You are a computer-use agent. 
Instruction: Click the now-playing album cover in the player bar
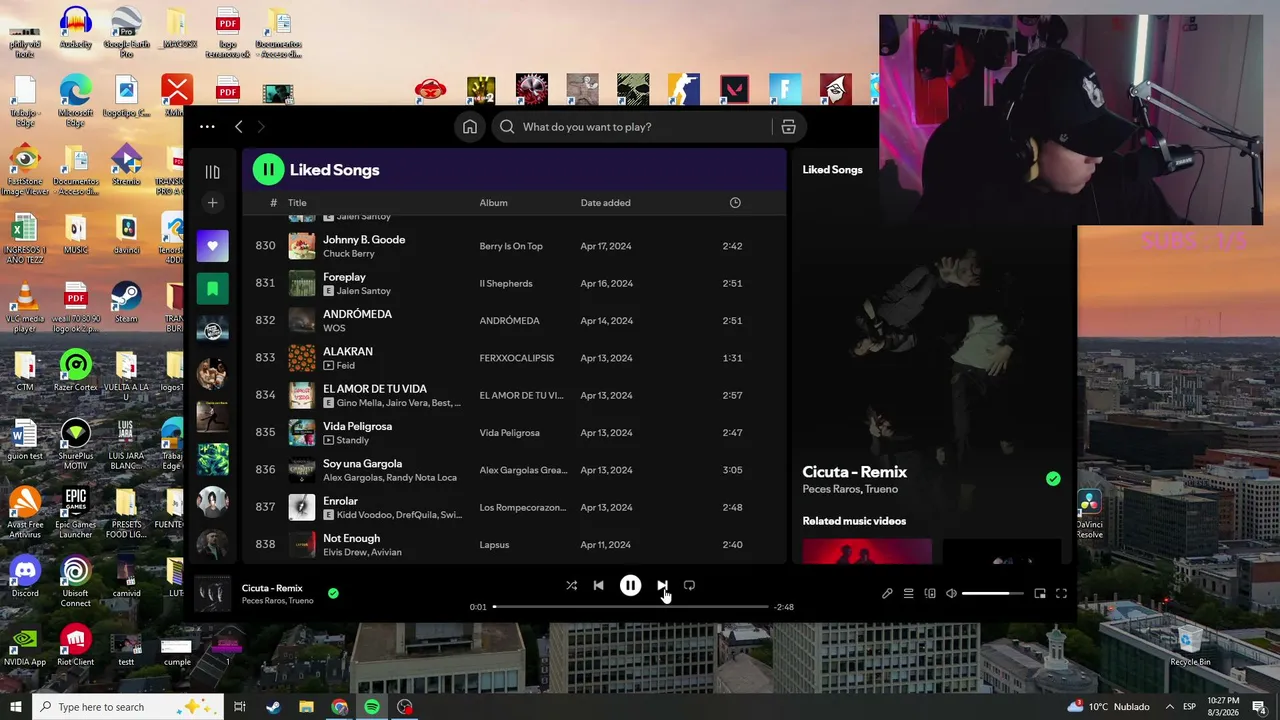click(212, 594)
